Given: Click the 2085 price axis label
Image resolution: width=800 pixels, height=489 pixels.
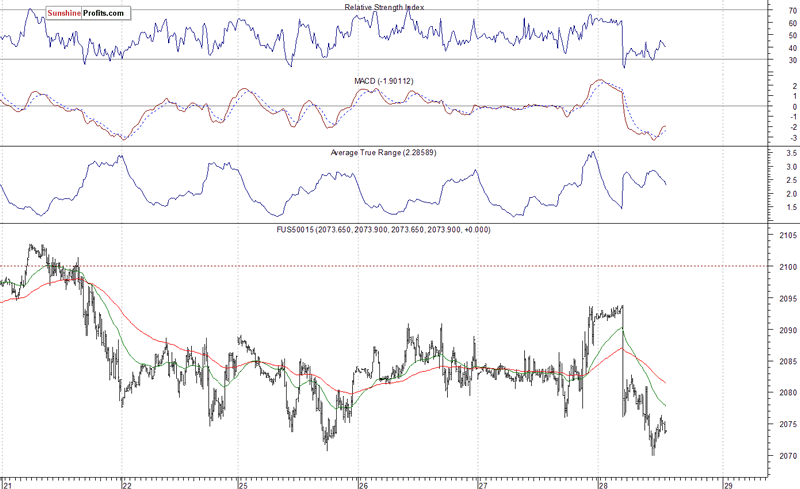Looking at the screenshot, I should 785,362.
